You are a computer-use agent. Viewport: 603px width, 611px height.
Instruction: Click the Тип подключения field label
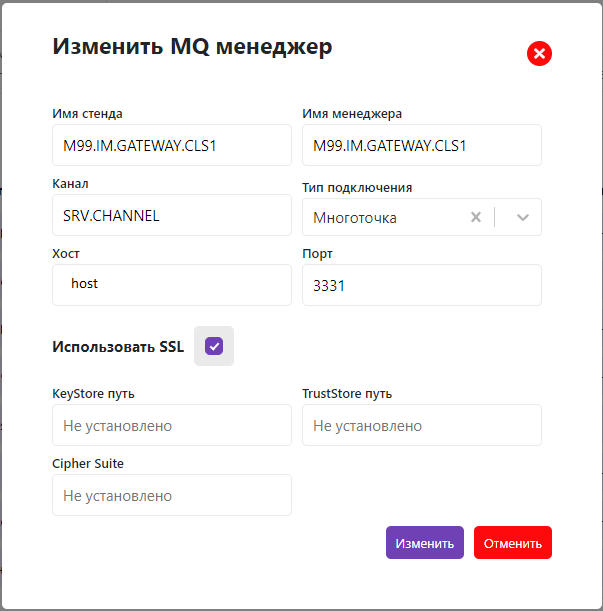357,187
